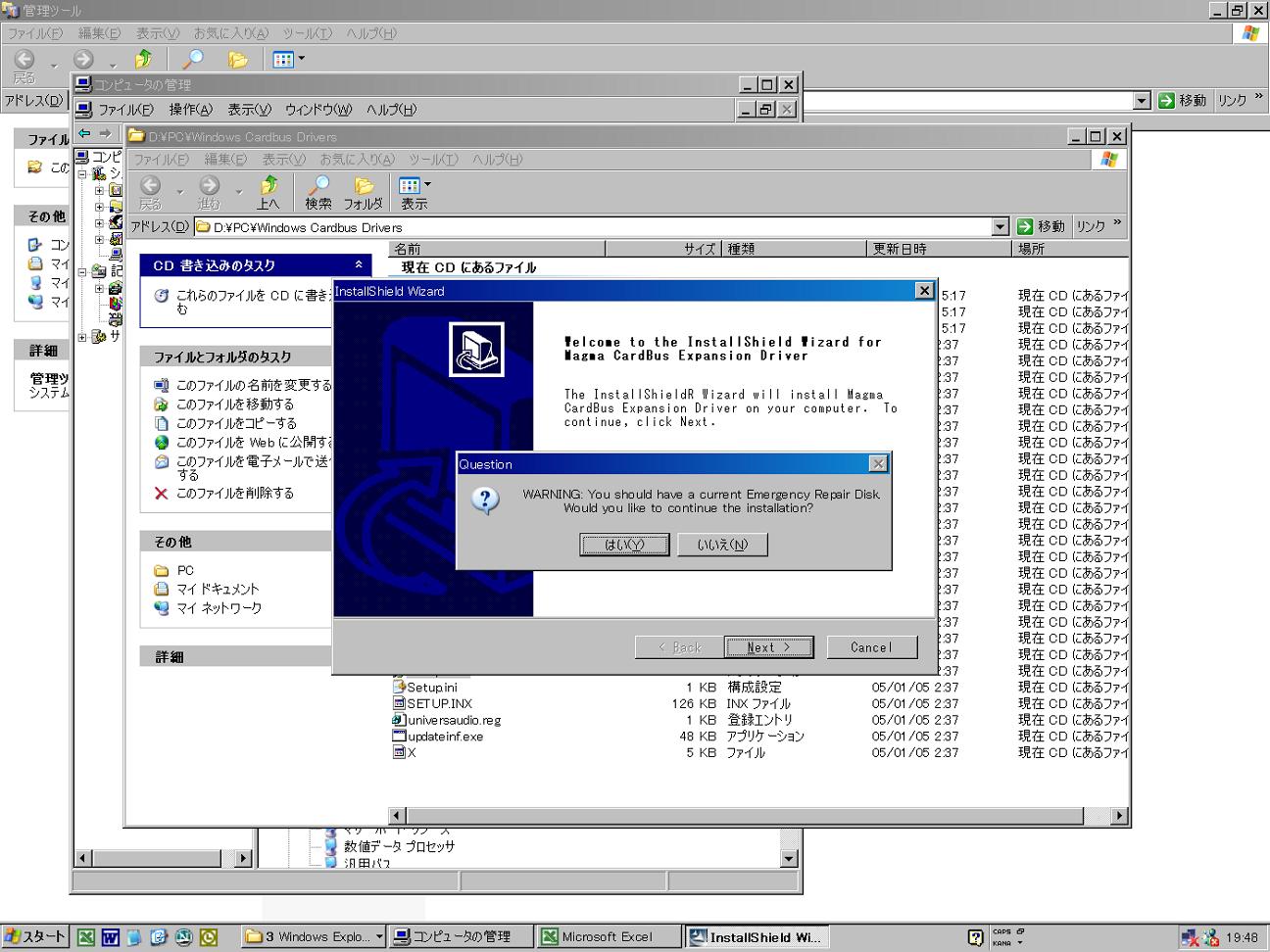Click はい(Y) in the Question dialog
The height and width of the screenshot is (952, 1270).
pyautogui.click(x=624, y=545)
